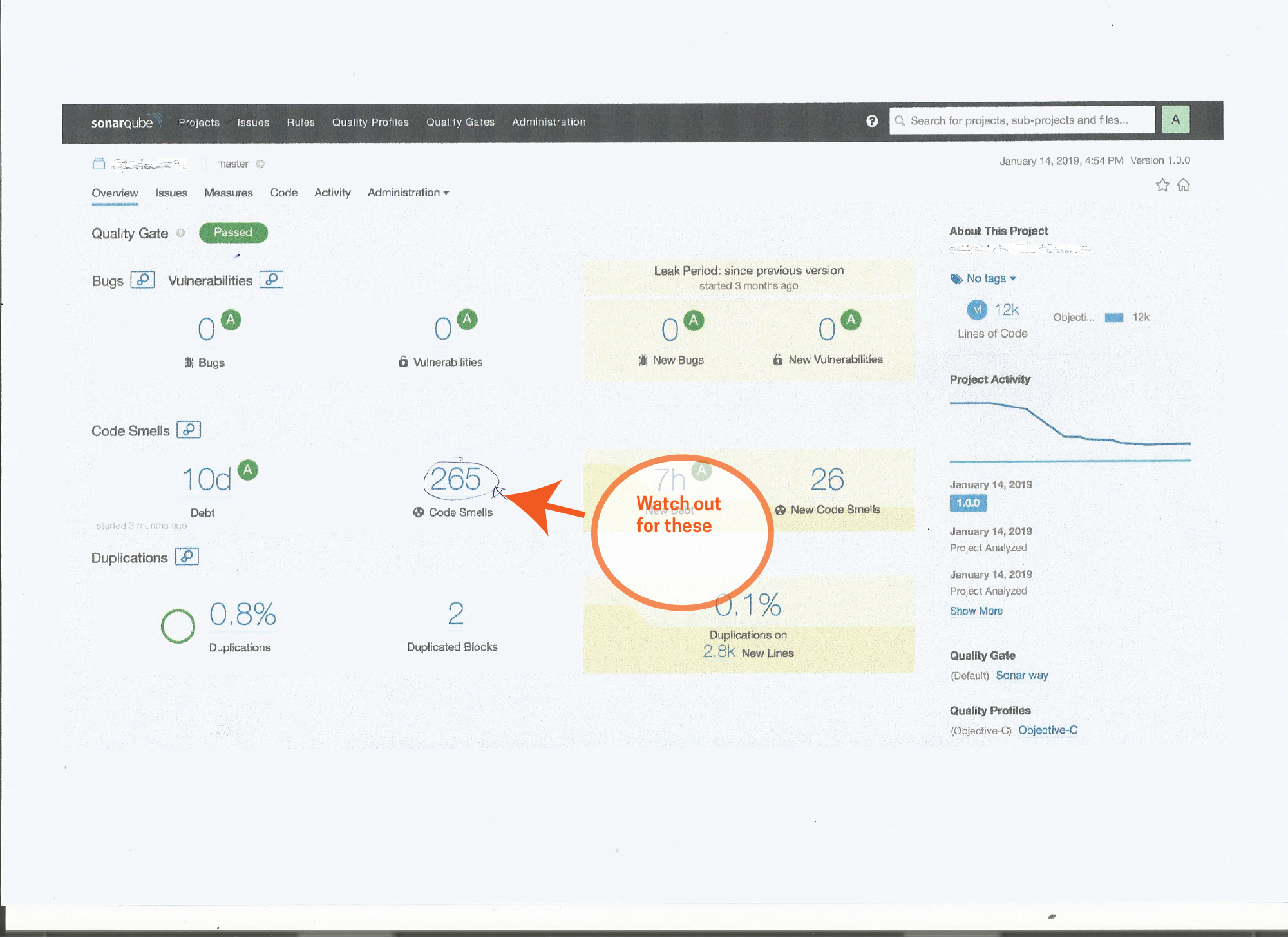1288x938 pixels.
Task: Open Issues in the top navigation bar
Action: pyautogui.click(x=253, y=122)
